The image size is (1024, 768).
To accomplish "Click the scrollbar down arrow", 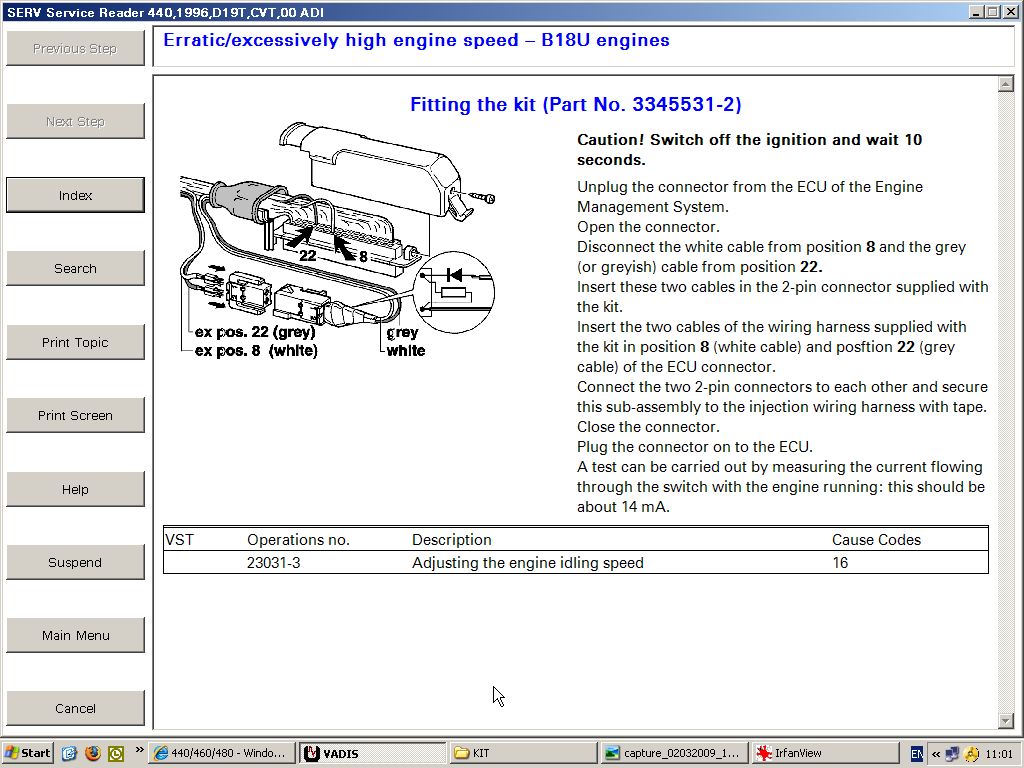I will click(1006, 720).
